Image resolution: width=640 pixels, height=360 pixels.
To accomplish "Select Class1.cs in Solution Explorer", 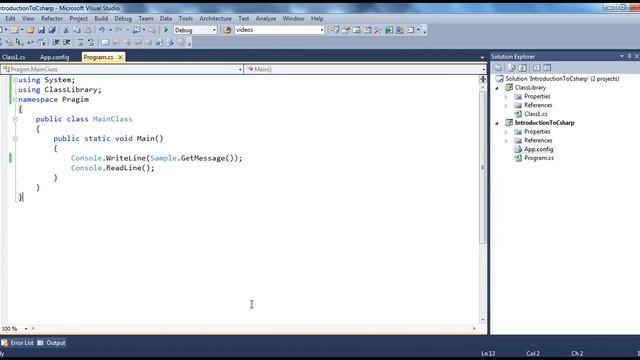I will click(x=536, y=114).
